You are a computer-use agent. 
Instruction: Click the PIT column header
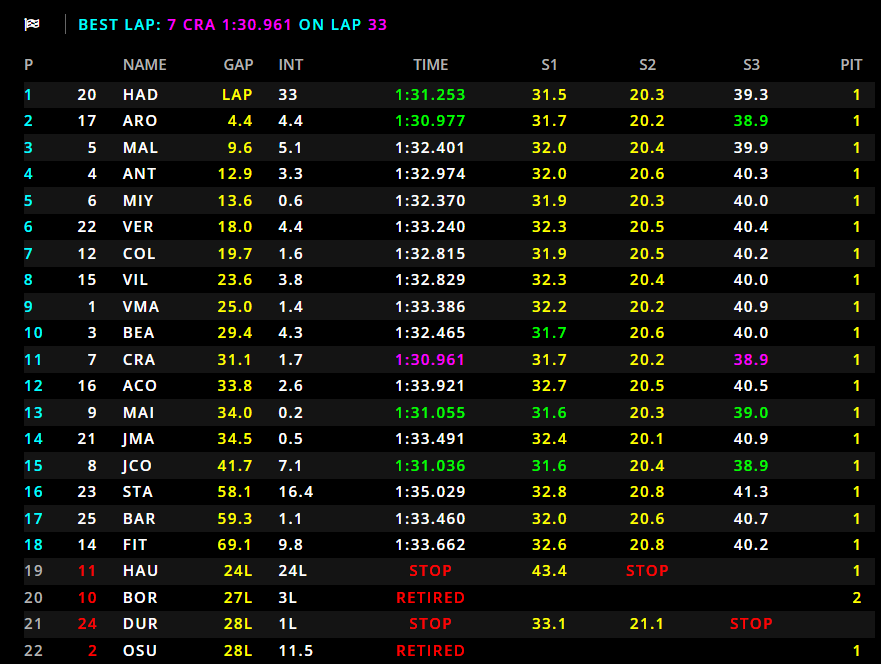pos(851,65)
